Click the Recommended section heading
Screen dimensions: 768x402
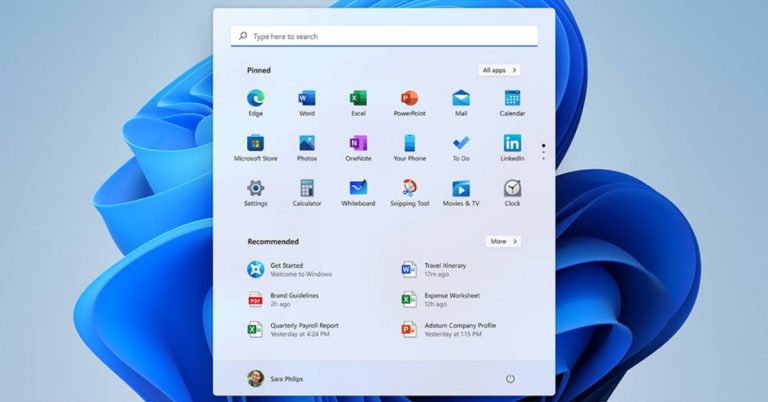point(273,241)
